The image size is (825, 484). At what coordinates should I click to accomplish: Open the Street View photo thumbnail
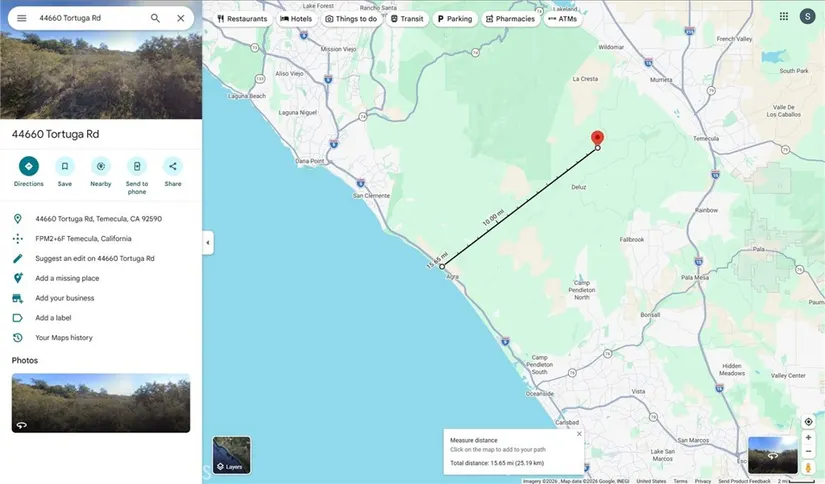[x=101, y=403]
